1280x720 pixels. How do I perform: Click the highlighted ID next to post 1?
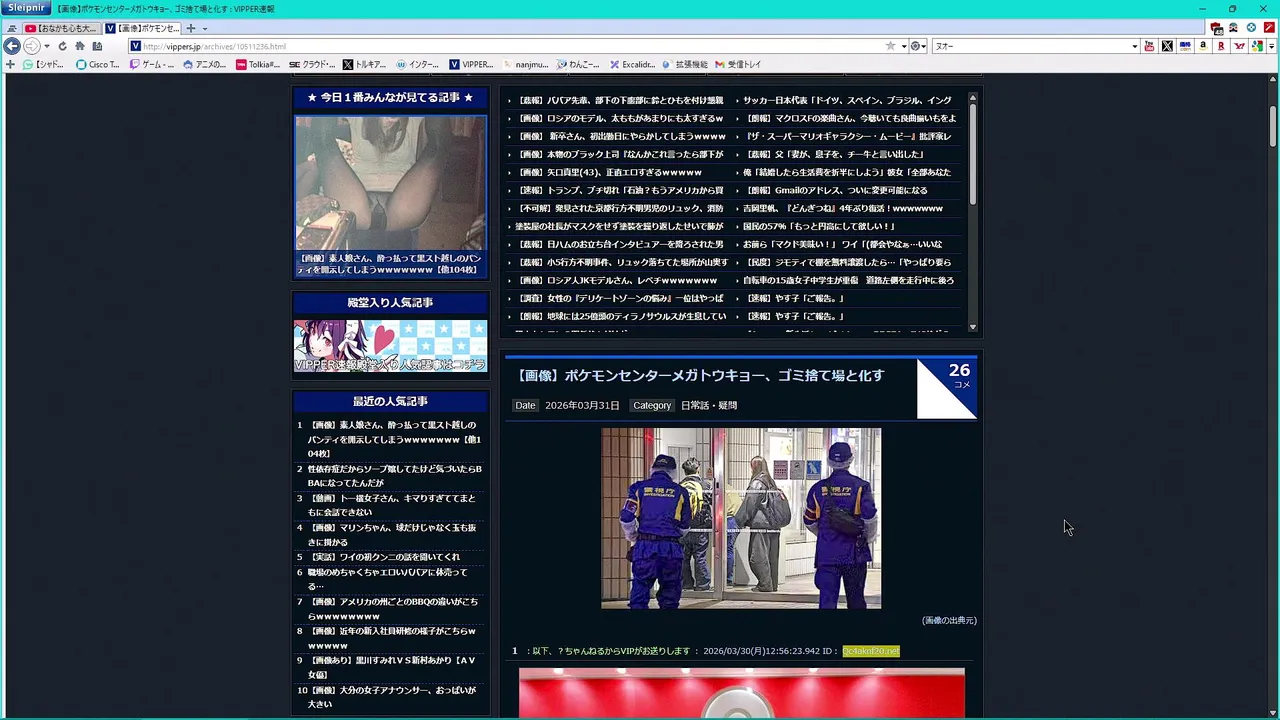870,651
